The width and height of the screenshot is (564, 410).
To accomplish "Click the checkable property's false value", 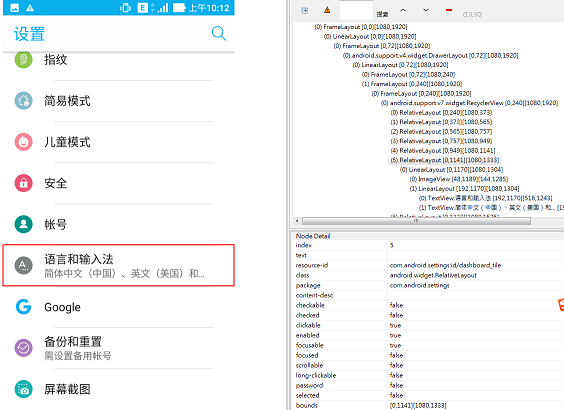I will click(396, 305).
